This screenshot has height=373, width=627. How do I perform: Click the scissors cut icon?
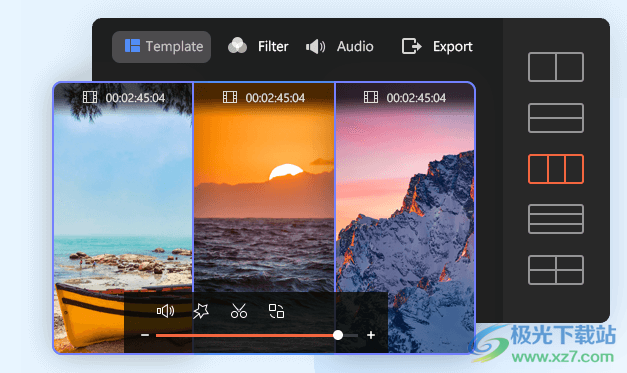[239, 311]
